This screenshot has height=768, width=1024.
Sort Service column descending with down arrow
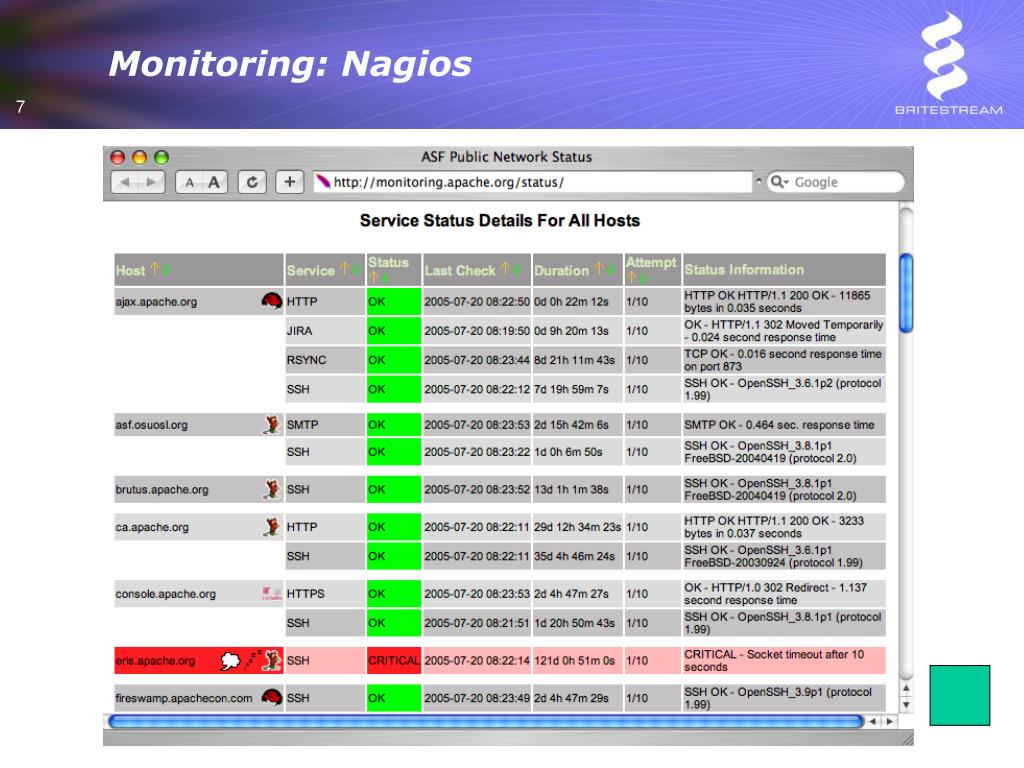[356, 268]
